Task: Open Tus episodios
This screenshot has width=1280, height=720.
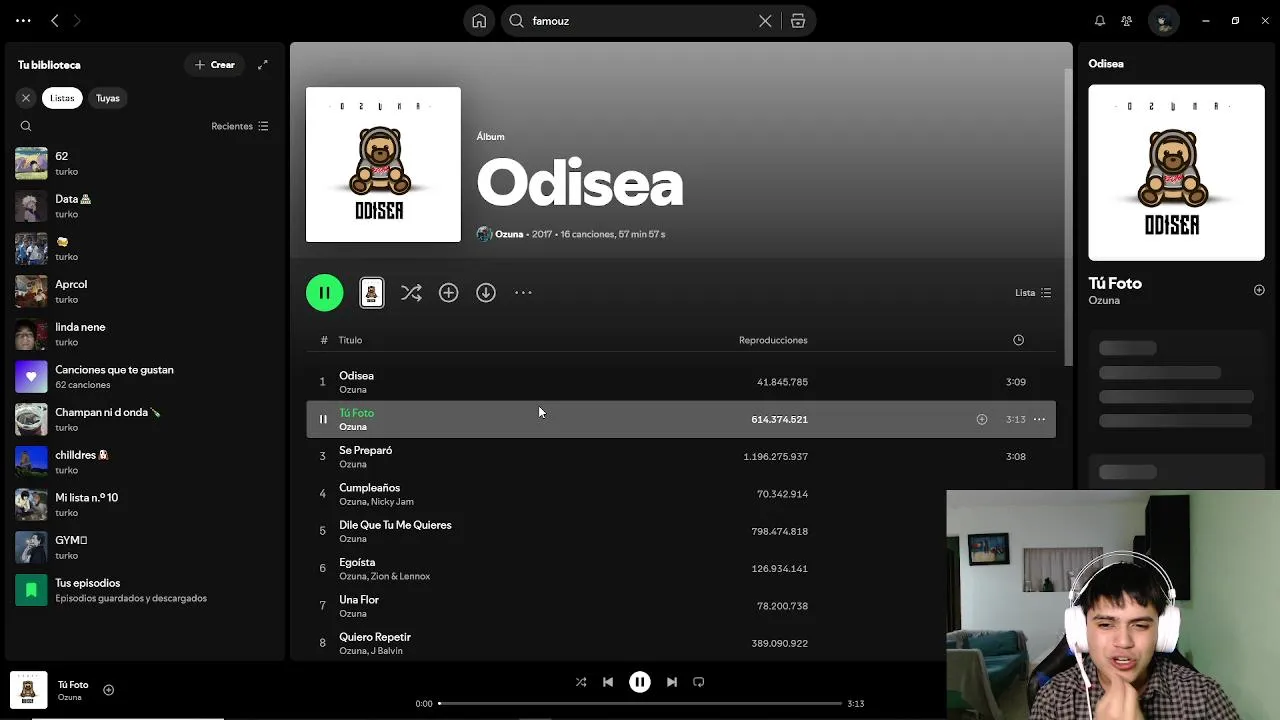Action: (145, 590)
